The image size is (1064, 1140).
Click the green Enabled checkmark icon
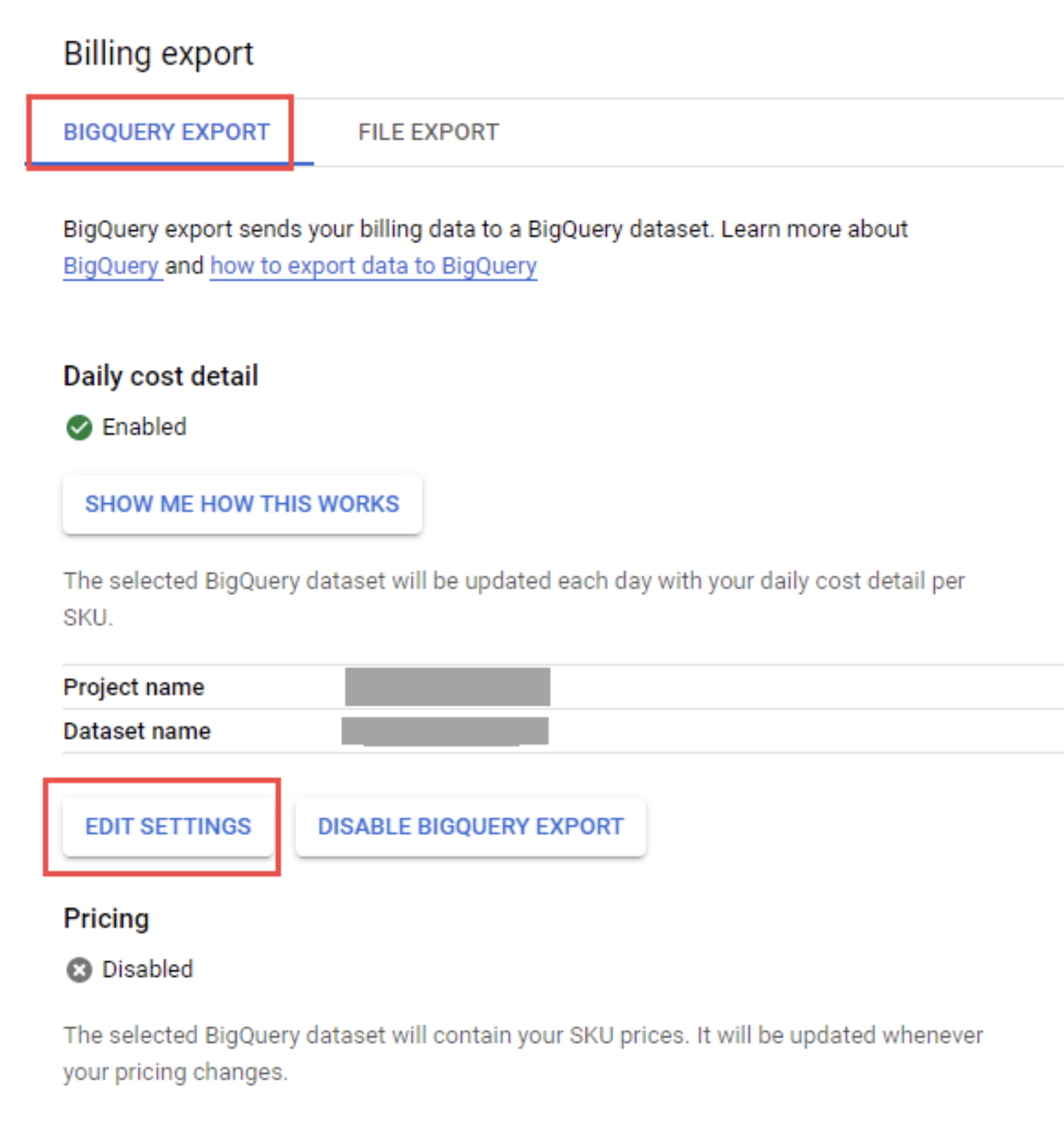tap(80, 428)
